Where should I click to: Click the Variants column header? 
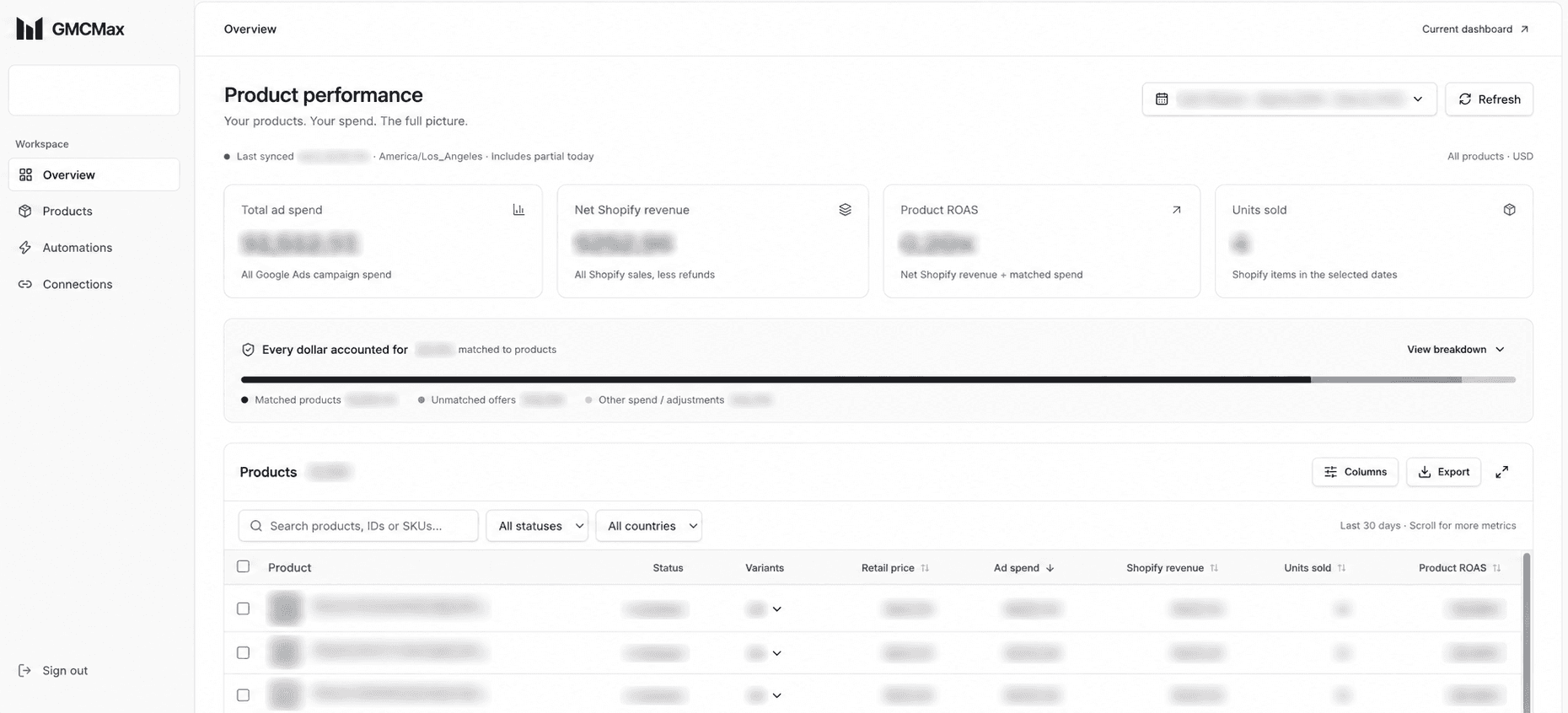tap(765, 567)
